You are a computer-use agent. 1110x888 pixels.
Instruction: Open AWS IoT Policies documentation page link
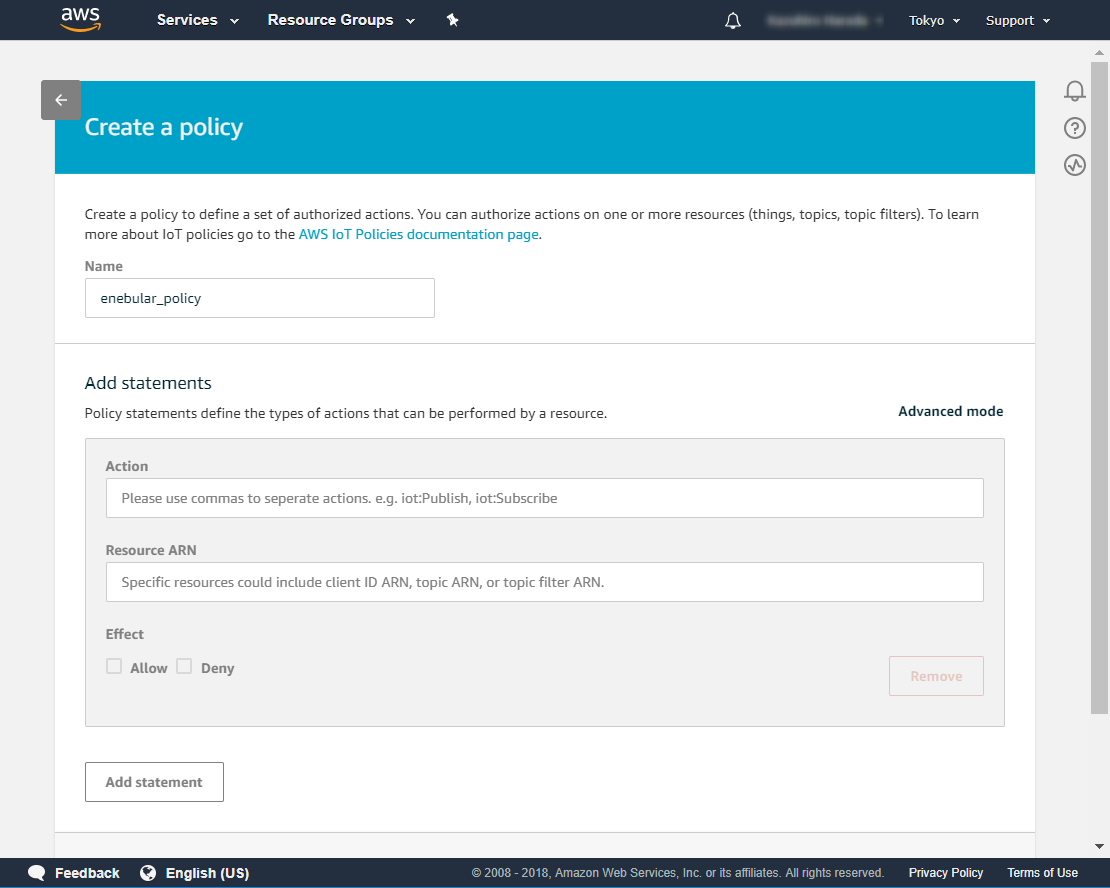[418, 234]
